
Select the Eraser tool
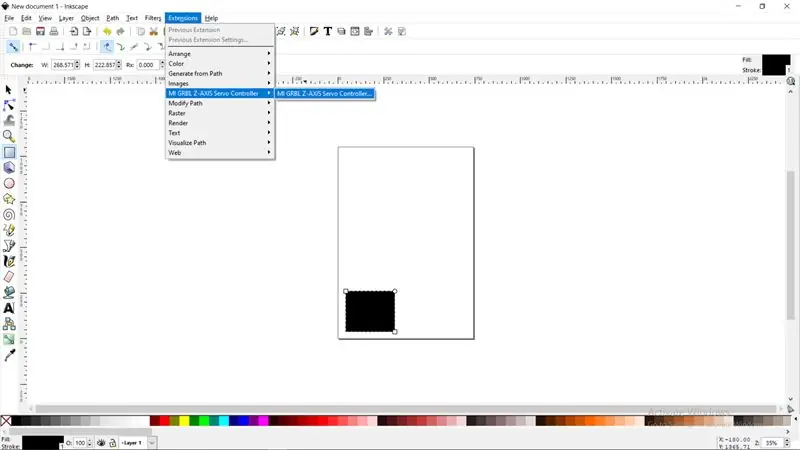tap(9, 277)
